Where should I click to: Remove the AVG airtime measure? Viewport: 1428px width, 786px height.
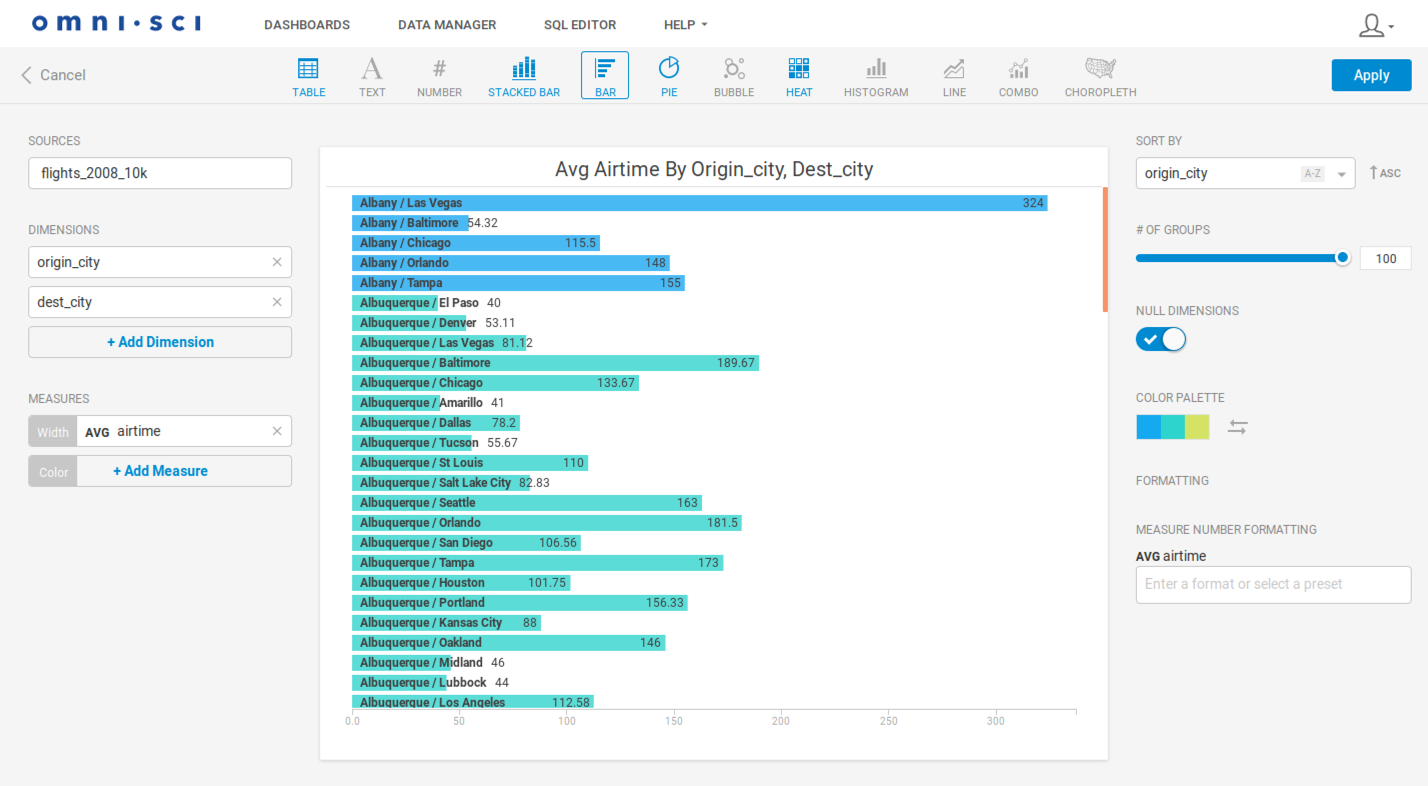pos(277,431)
